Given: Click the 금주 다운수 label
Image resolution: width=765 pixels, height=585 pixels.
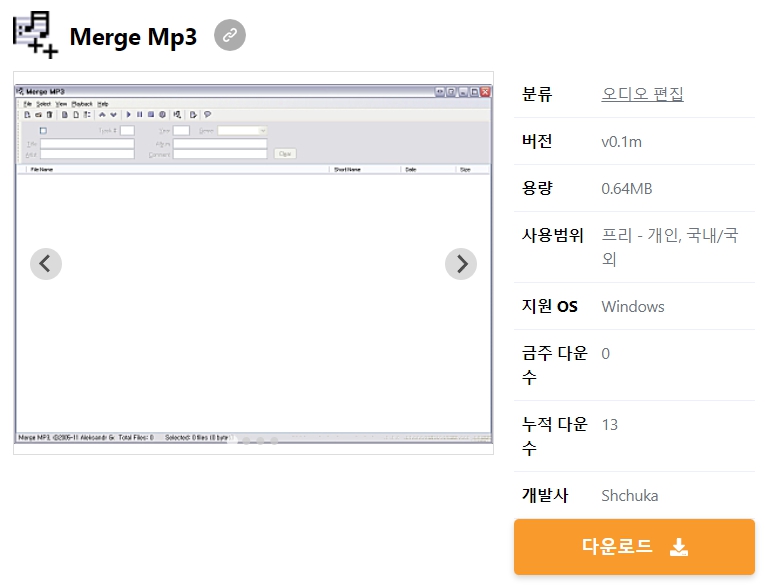Looking at the screenshot, I should coord(555,365).
